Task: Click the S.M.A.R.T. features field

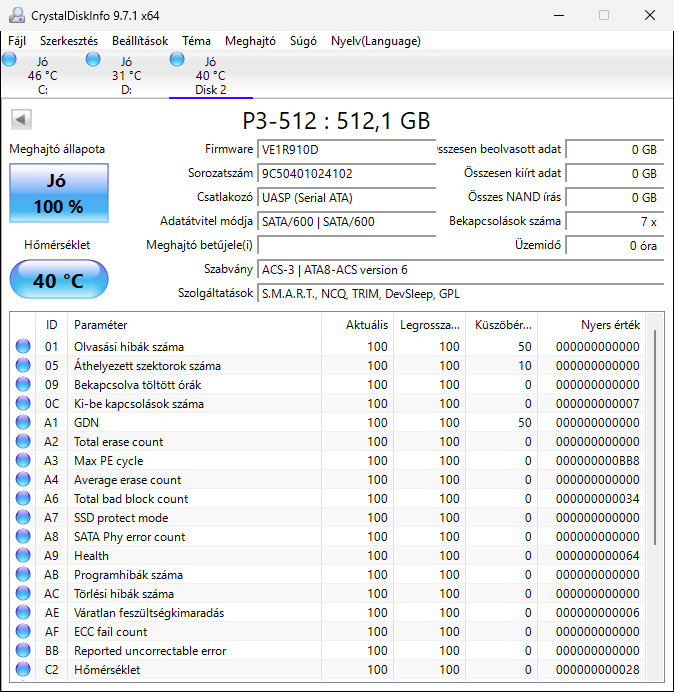Action: coord(460,294)
